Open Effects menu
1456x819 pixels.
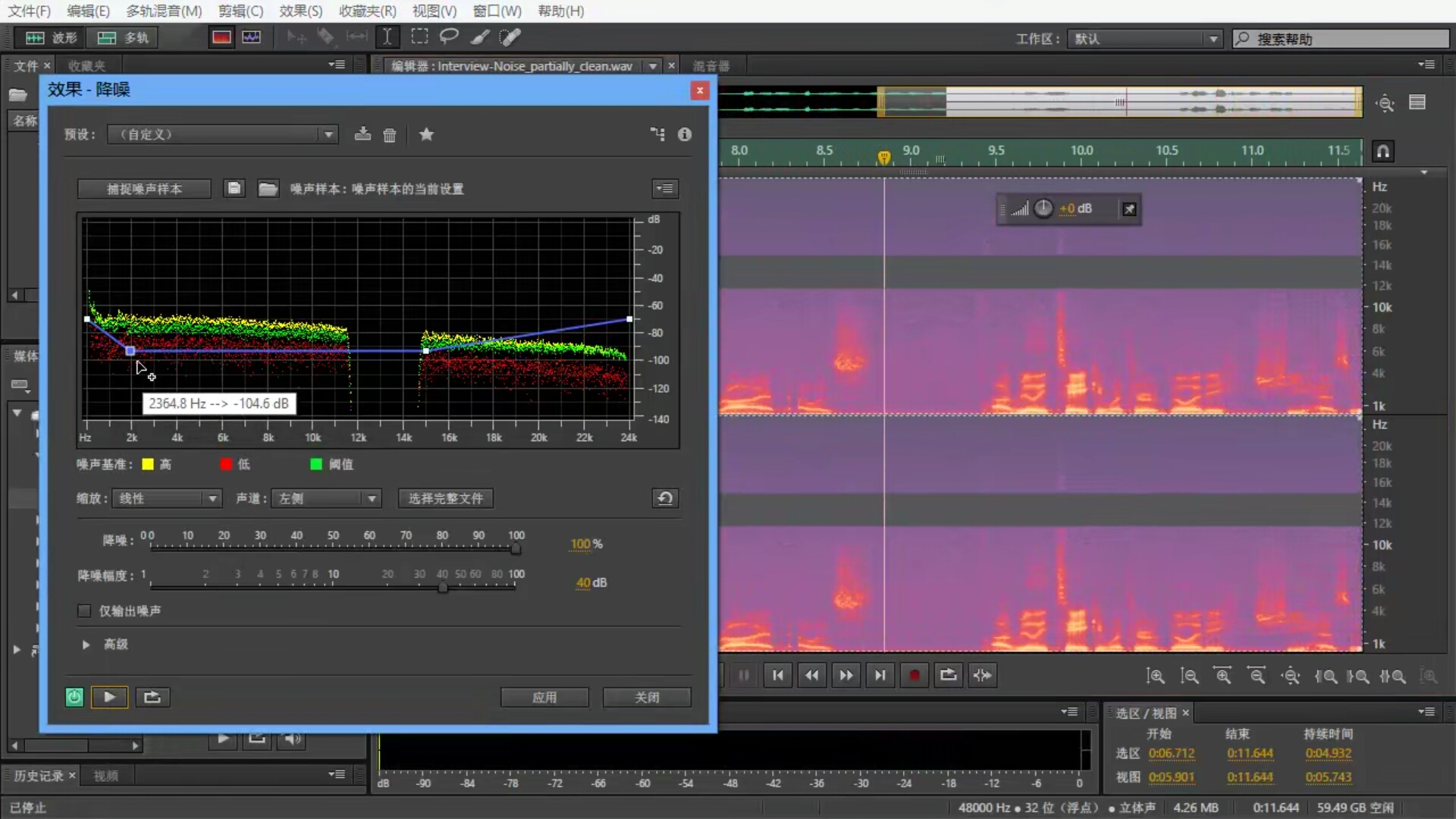click(x=300, y=11)
